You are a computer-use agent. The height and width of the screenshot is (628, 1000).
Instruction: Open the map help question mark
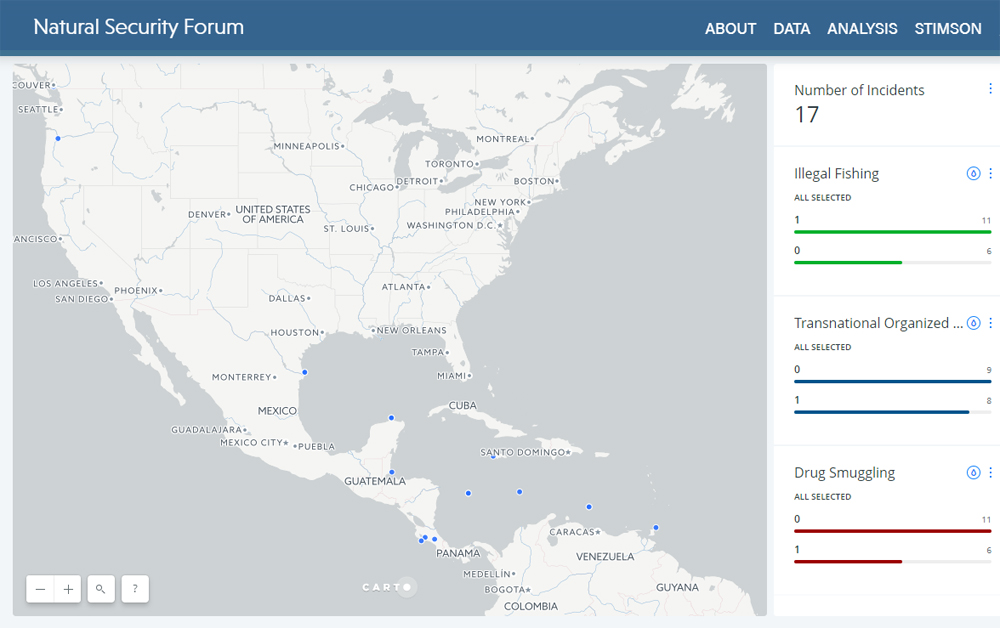point(135,590)
